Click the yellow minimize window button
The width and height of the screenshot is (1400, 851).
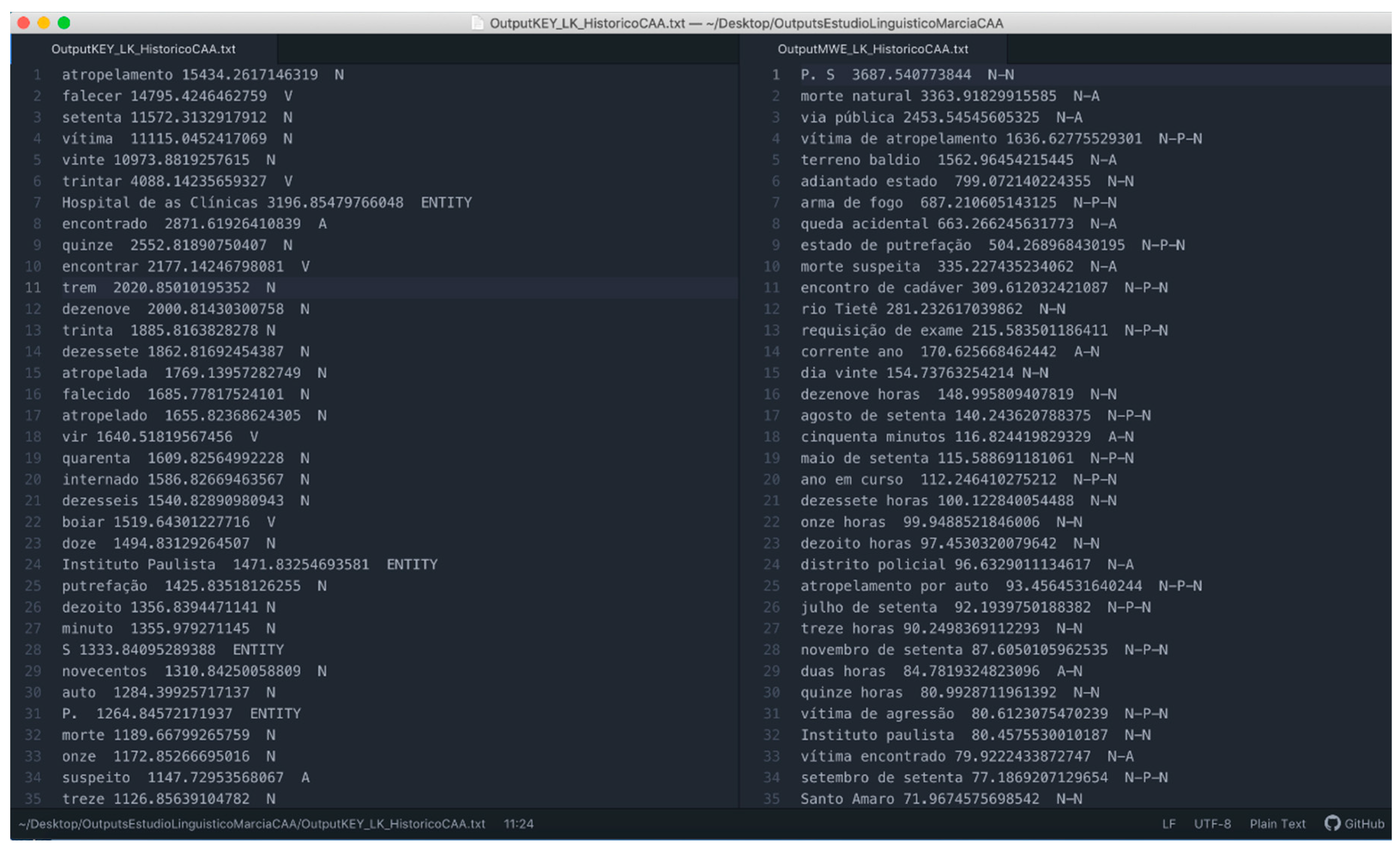tap(44, 23)
